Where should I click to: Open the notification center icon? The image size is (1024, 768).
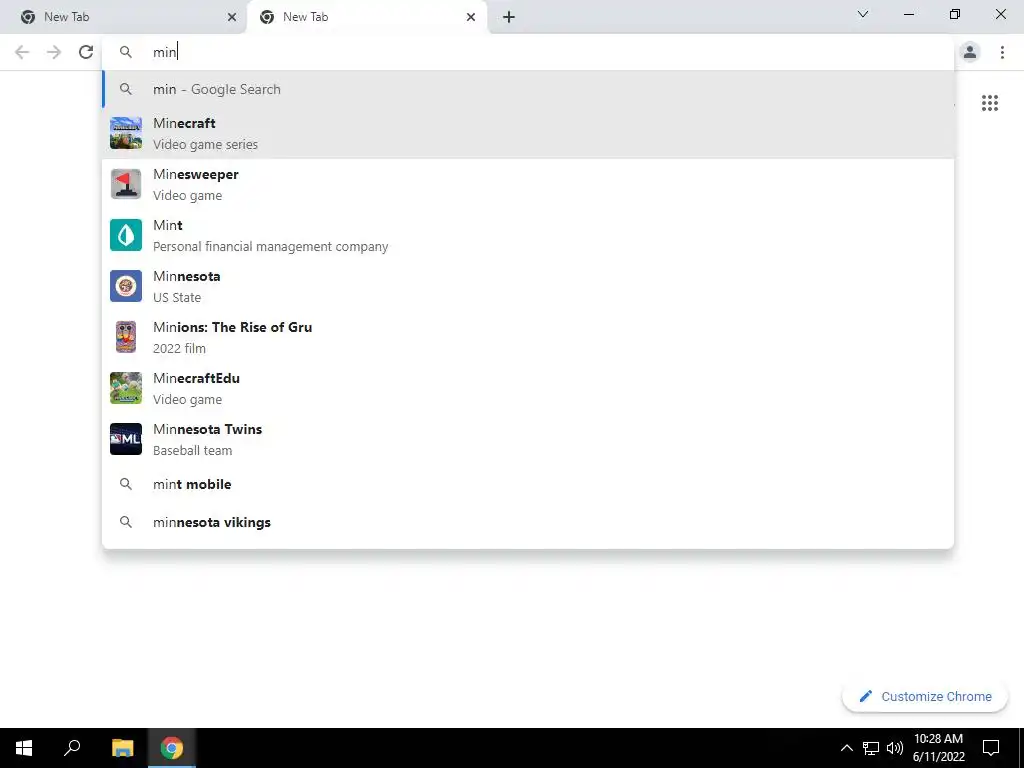991,748
